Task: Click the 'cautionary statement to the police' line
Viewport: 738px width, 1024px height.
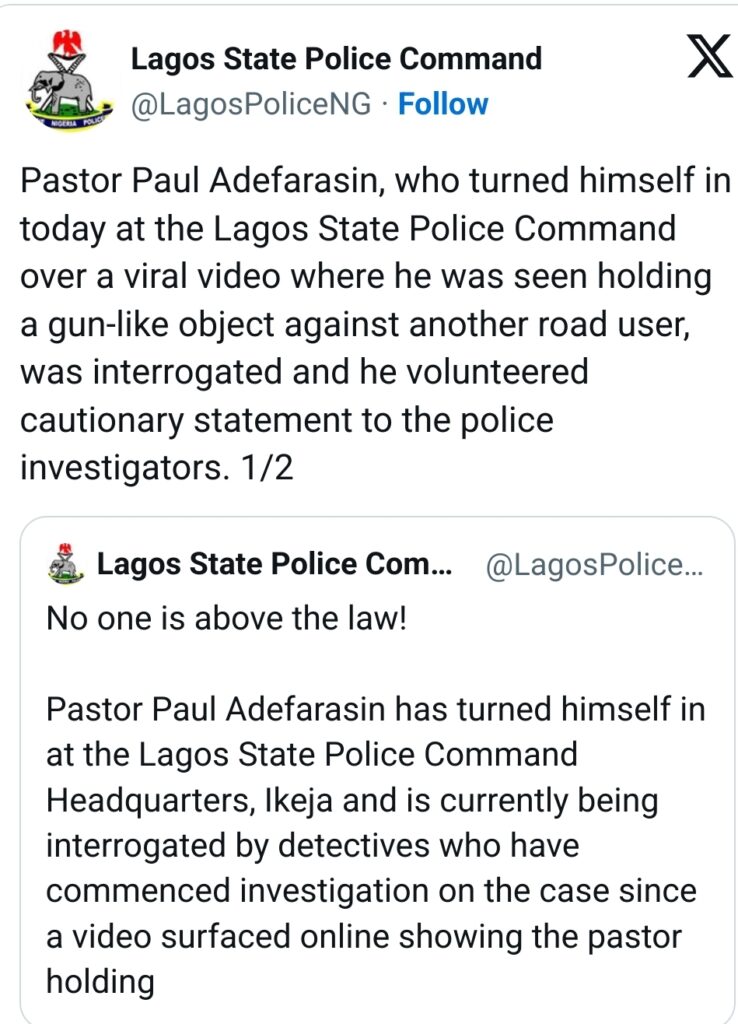Action: pos(287,420)
